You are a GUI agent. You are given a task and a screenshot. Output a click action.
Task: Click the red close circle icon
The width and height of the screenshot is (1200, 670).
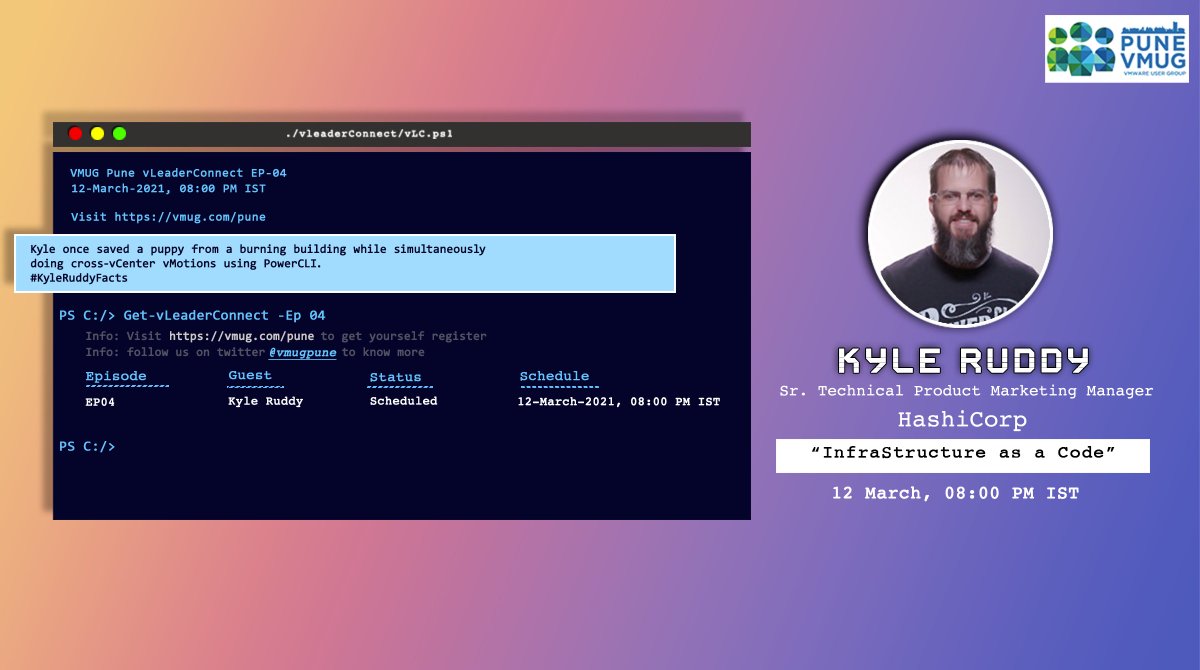coord(75,132)
